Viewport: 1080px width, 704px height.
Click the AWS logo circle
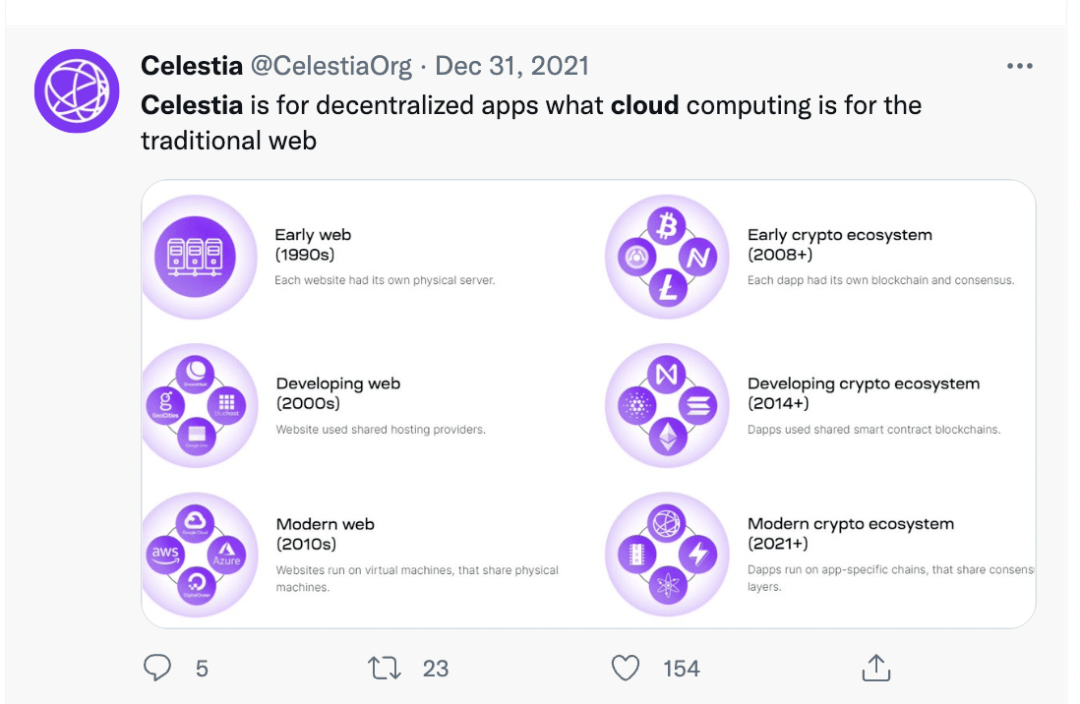(x=164, y=554)
